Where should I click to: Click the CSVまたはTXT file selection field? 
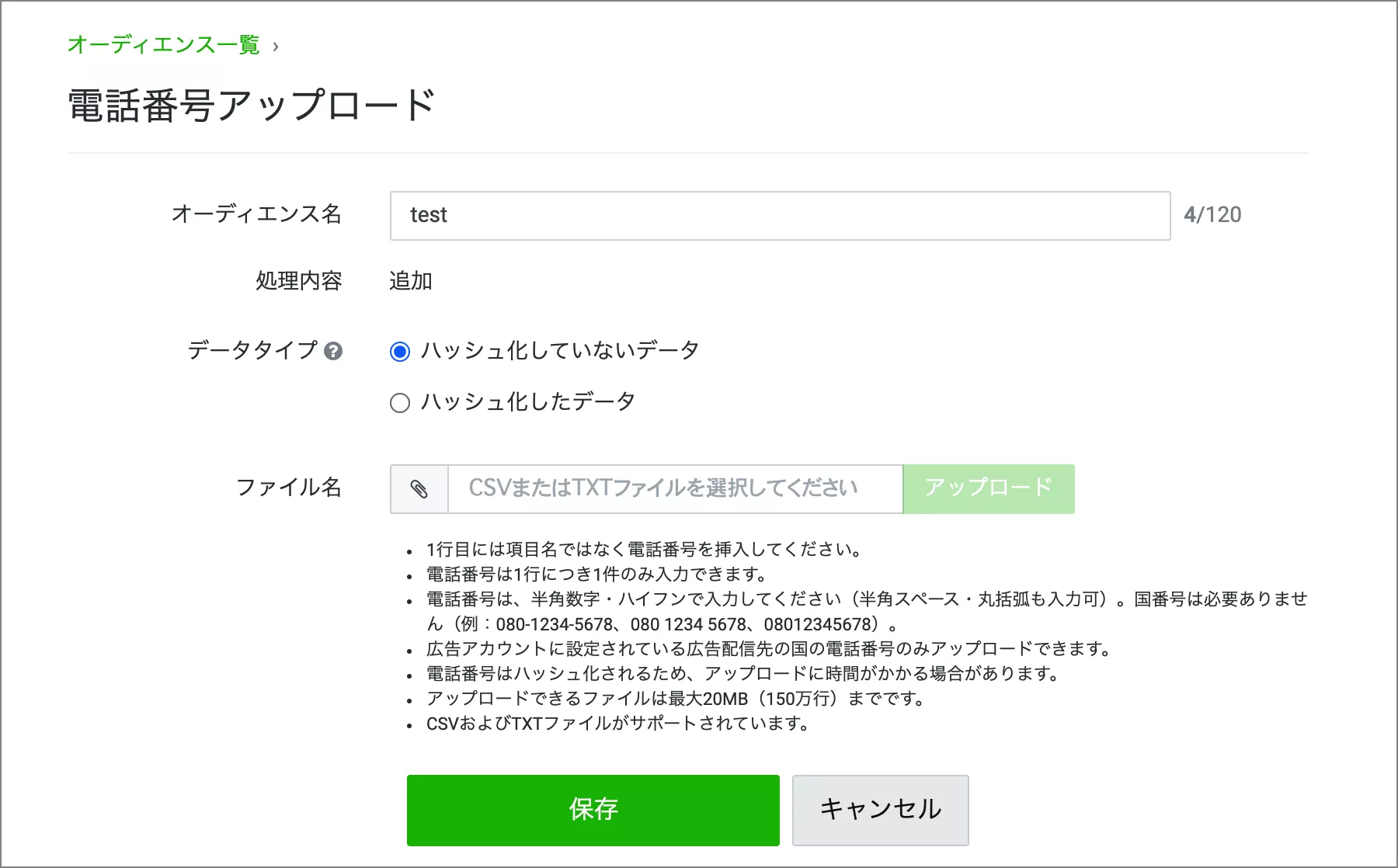coord(674,489)
